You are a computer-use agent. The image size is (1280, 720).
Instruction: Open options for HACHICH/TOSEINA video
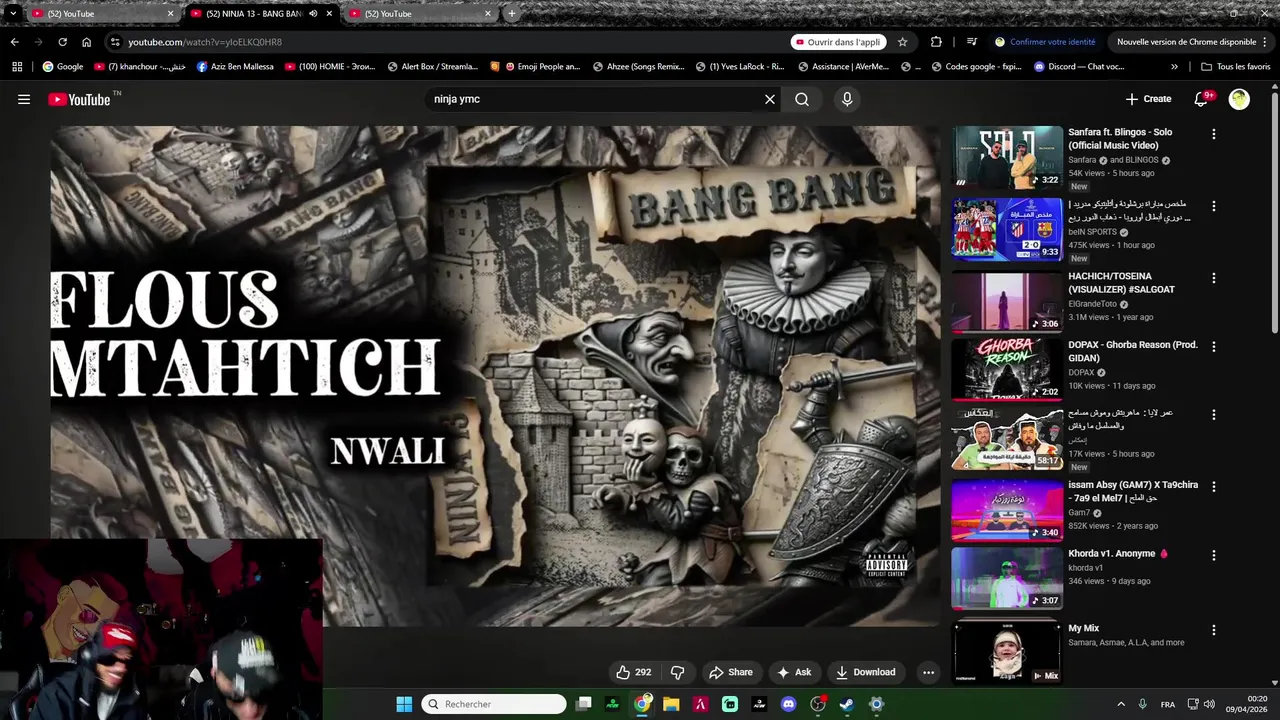click(1214, 278)
